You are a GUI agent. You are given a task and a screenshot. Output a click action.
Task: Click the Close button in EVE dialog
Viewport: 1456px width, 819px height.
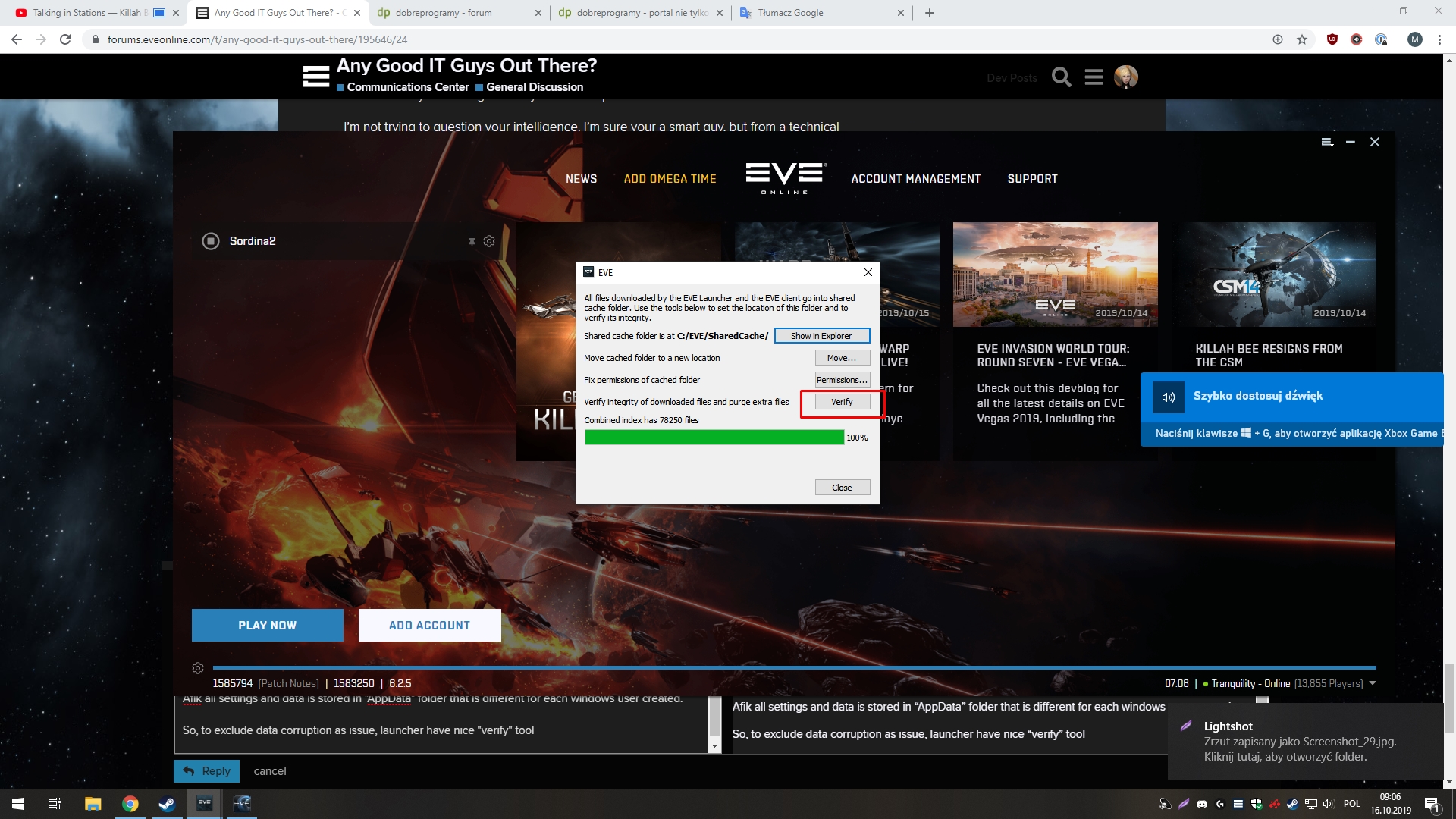842,488
